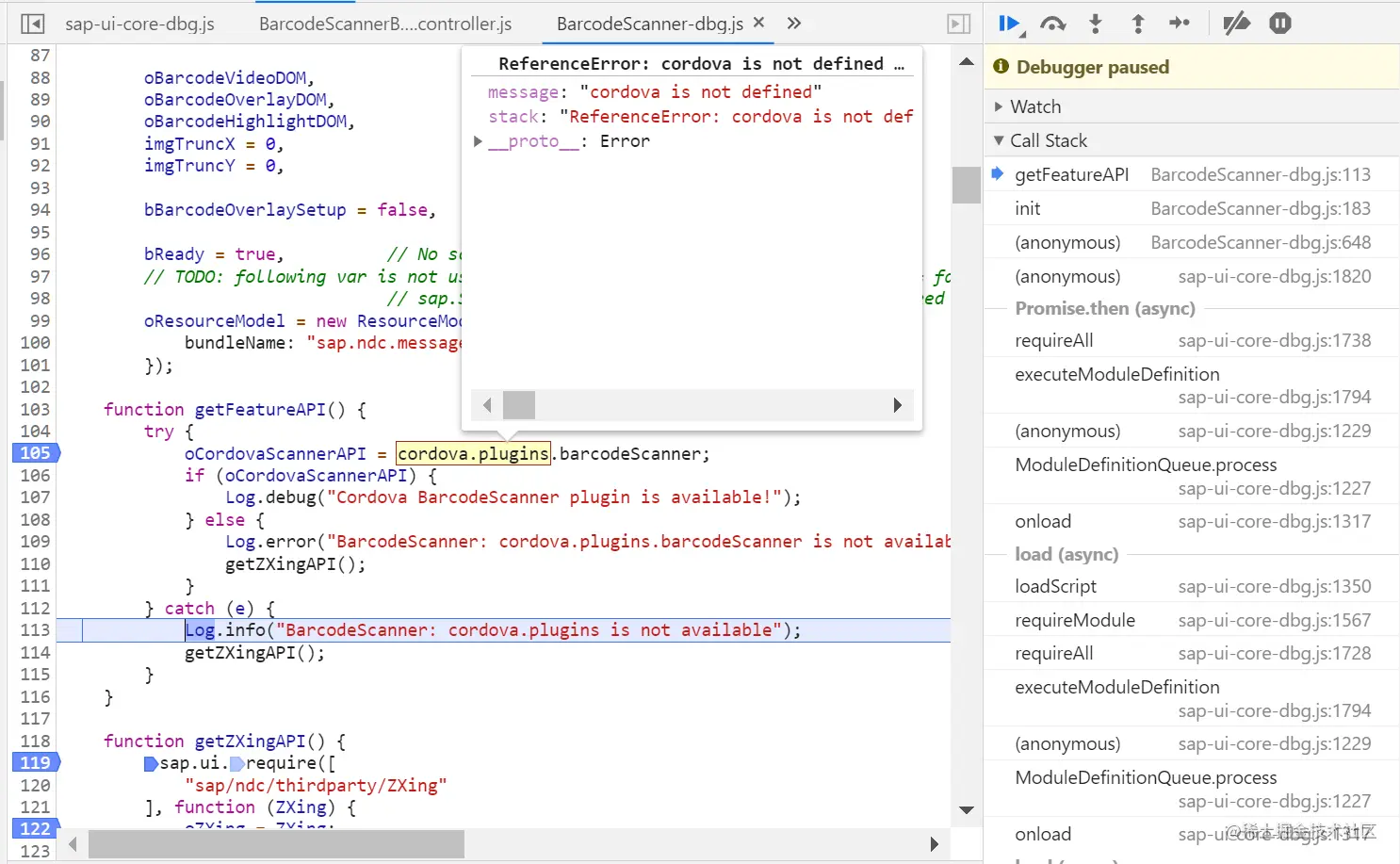Open sap-ui-core-dbg.js:1567 source link

point(1275,620)
